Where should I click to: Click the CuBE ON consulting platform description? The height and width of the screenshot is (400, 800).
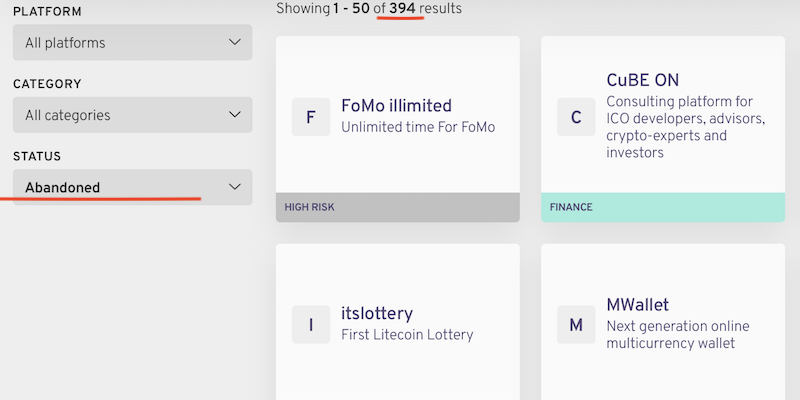pyautogui.click(x=685, y=127)
